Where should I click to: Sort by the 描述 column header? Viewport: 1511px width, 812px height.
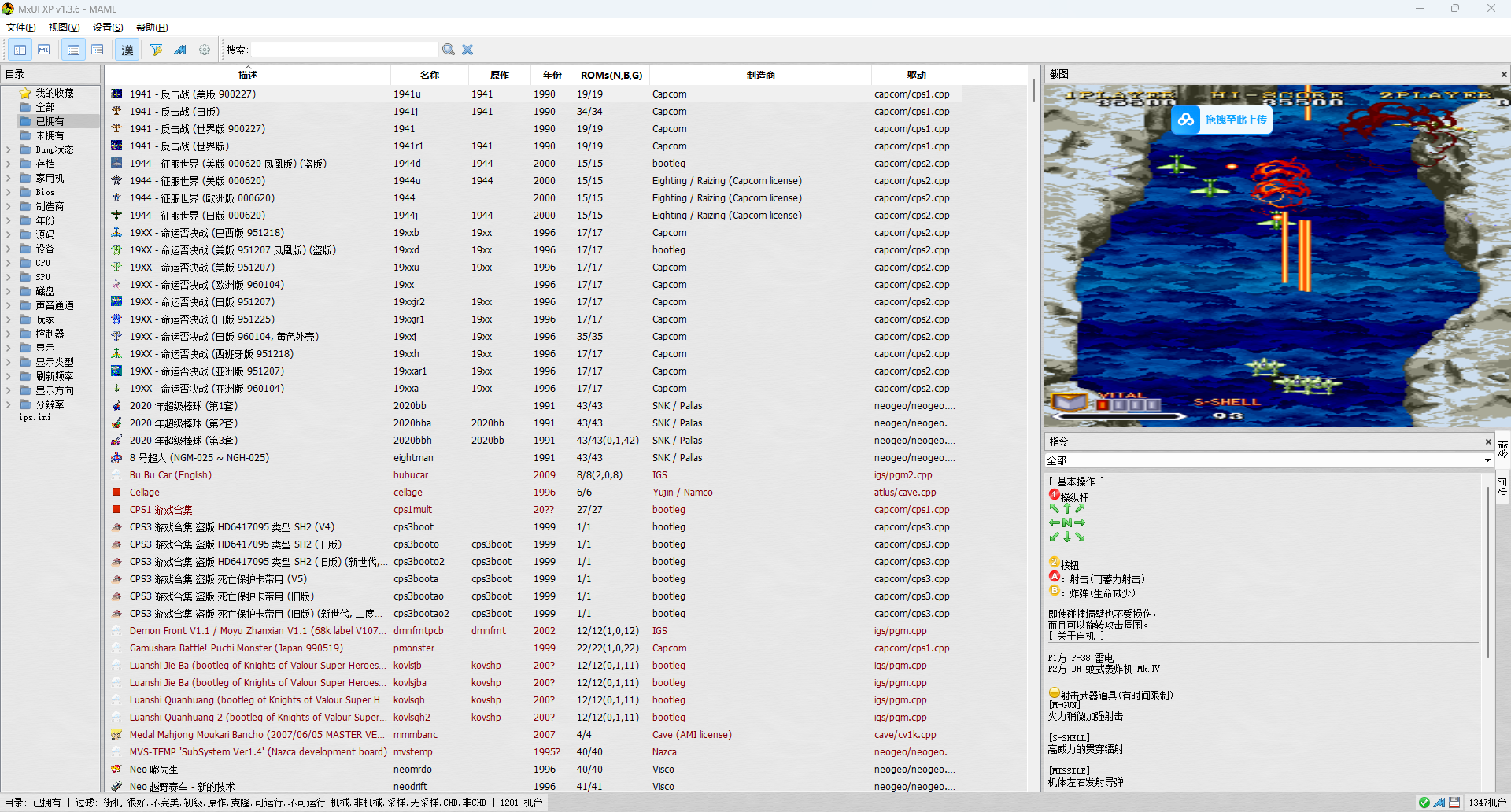click(x=248, y=76)
